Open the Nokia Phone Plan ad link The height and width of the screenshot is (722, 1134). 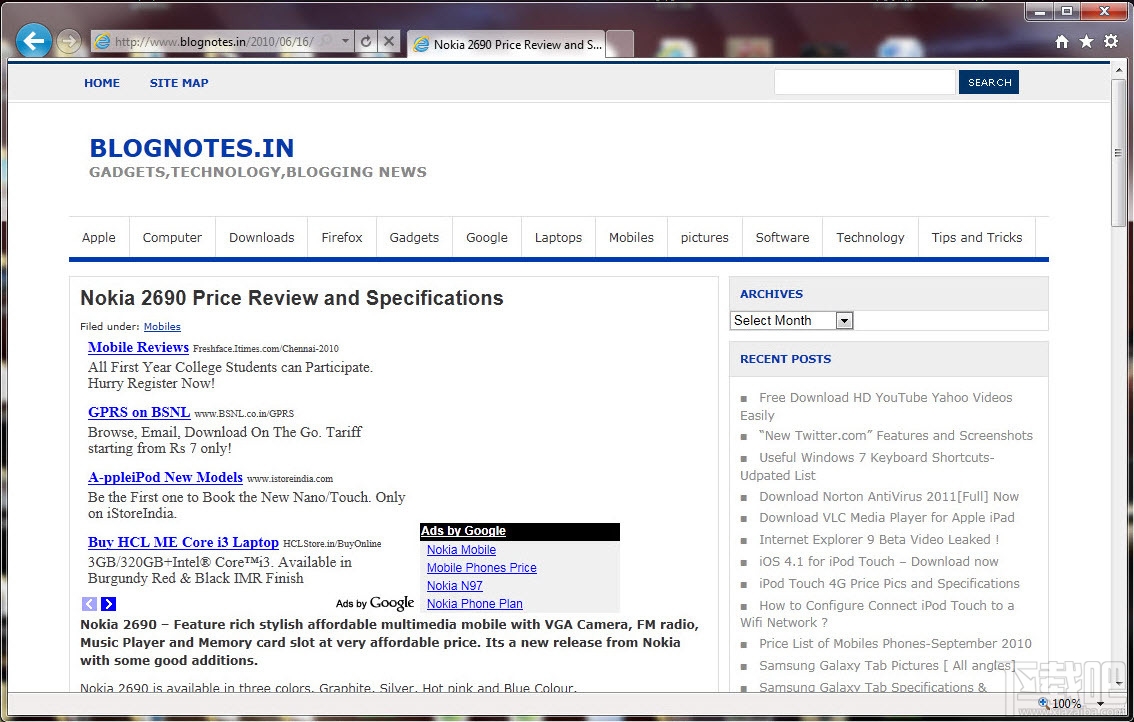tap(474, 604)
